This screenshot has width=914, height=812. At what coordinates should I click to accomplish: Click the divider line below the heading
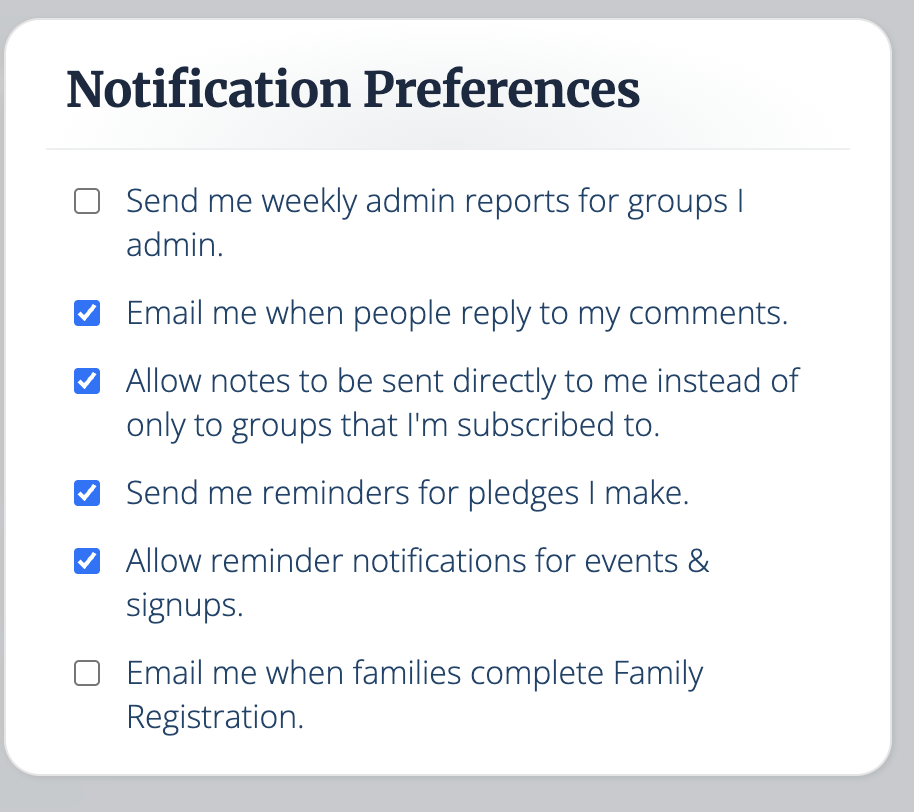(448, 149)
